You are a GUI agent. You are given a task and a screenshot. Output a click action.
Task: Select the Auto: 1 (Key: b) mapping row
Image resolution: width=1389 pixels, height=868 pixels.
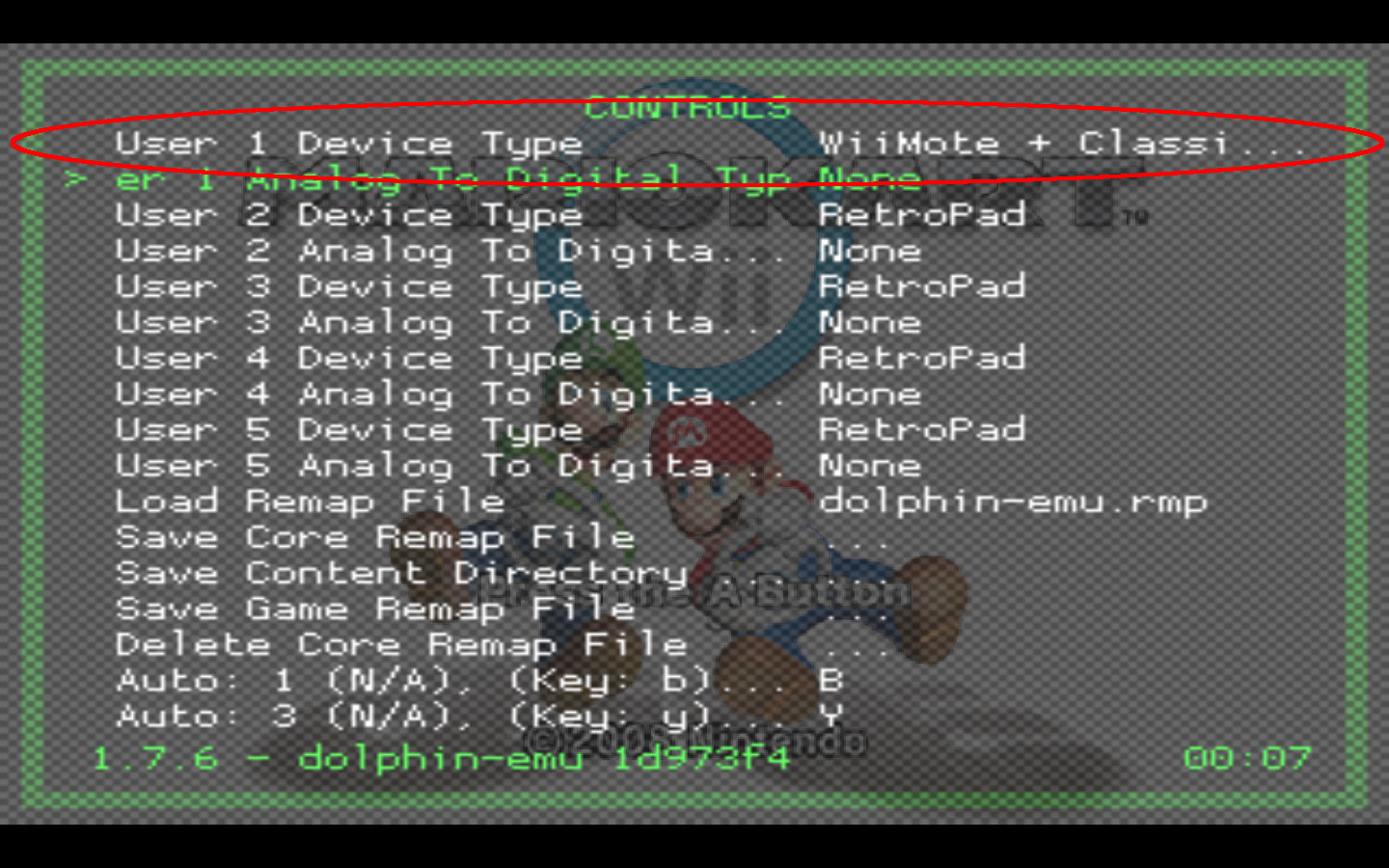(x=449, y=680)
